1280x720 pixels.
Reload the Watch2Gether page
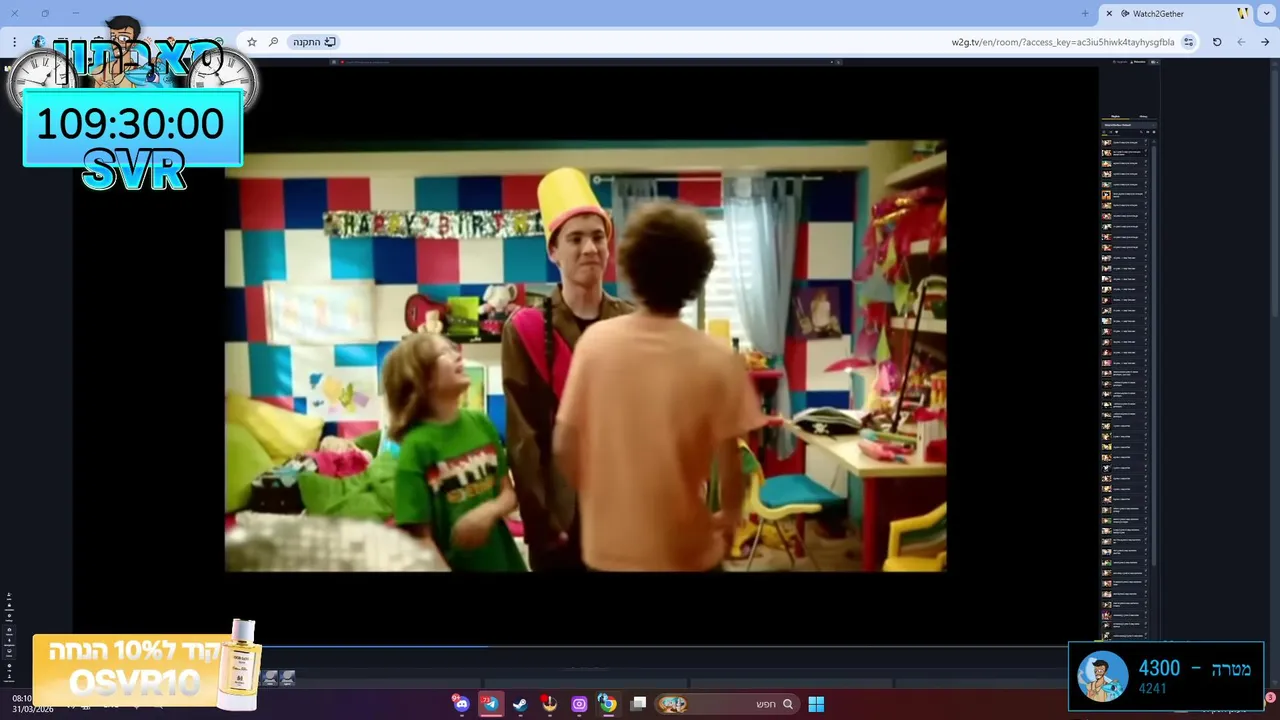(1217, 42)
